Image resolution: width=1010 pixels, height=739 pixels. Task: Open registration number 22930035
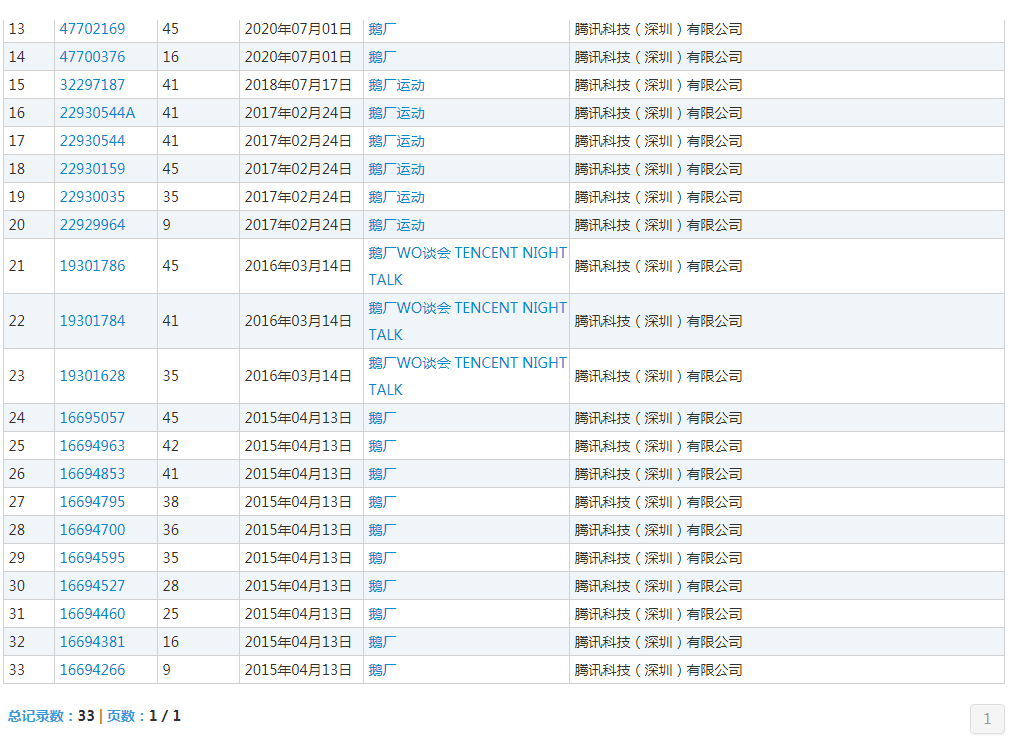click(x=92, y=197)
